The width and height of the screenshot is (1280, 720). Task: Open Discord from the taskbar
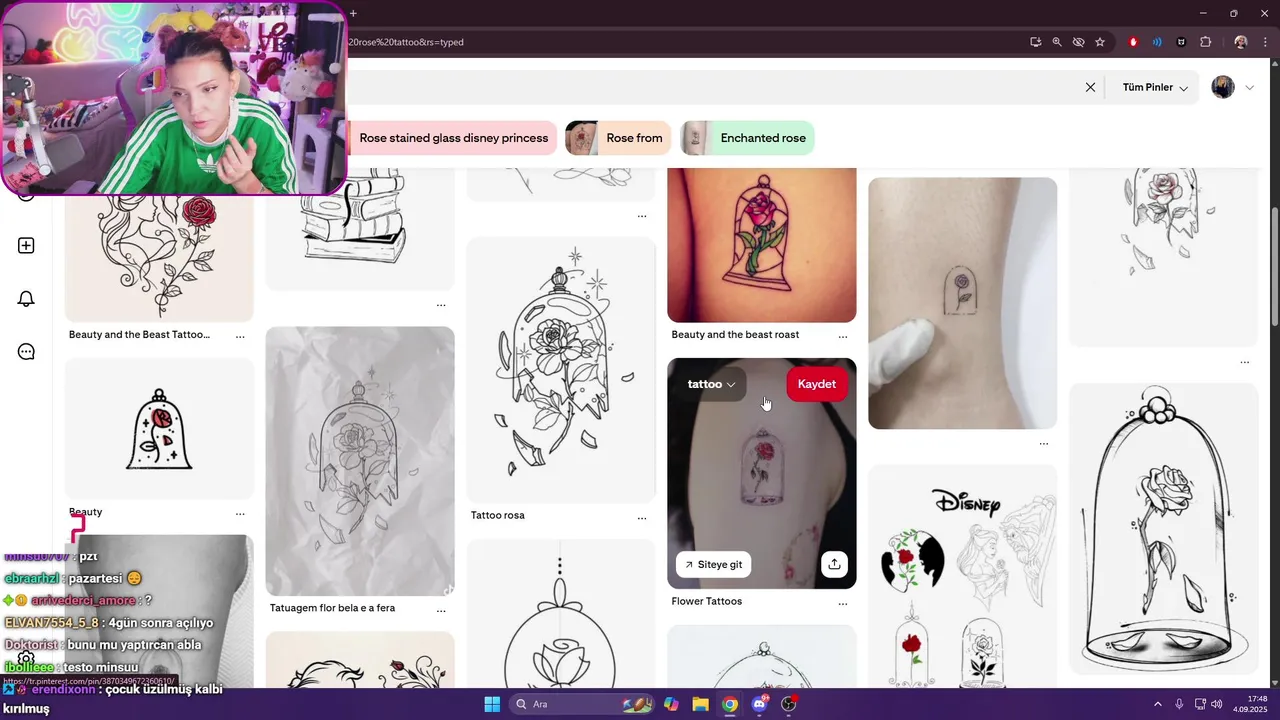[759, 704]
